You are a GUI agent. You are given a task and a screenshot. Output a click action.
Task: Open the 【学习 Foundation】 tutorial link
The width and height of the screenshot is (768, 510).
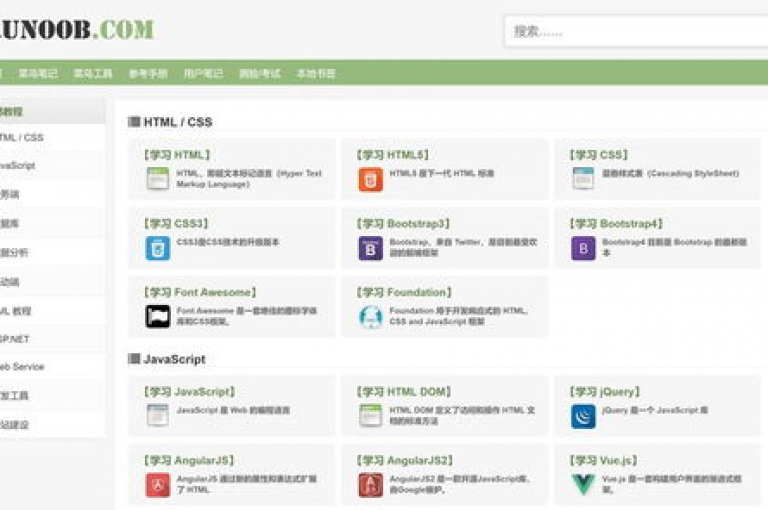(x=404, y=292)
